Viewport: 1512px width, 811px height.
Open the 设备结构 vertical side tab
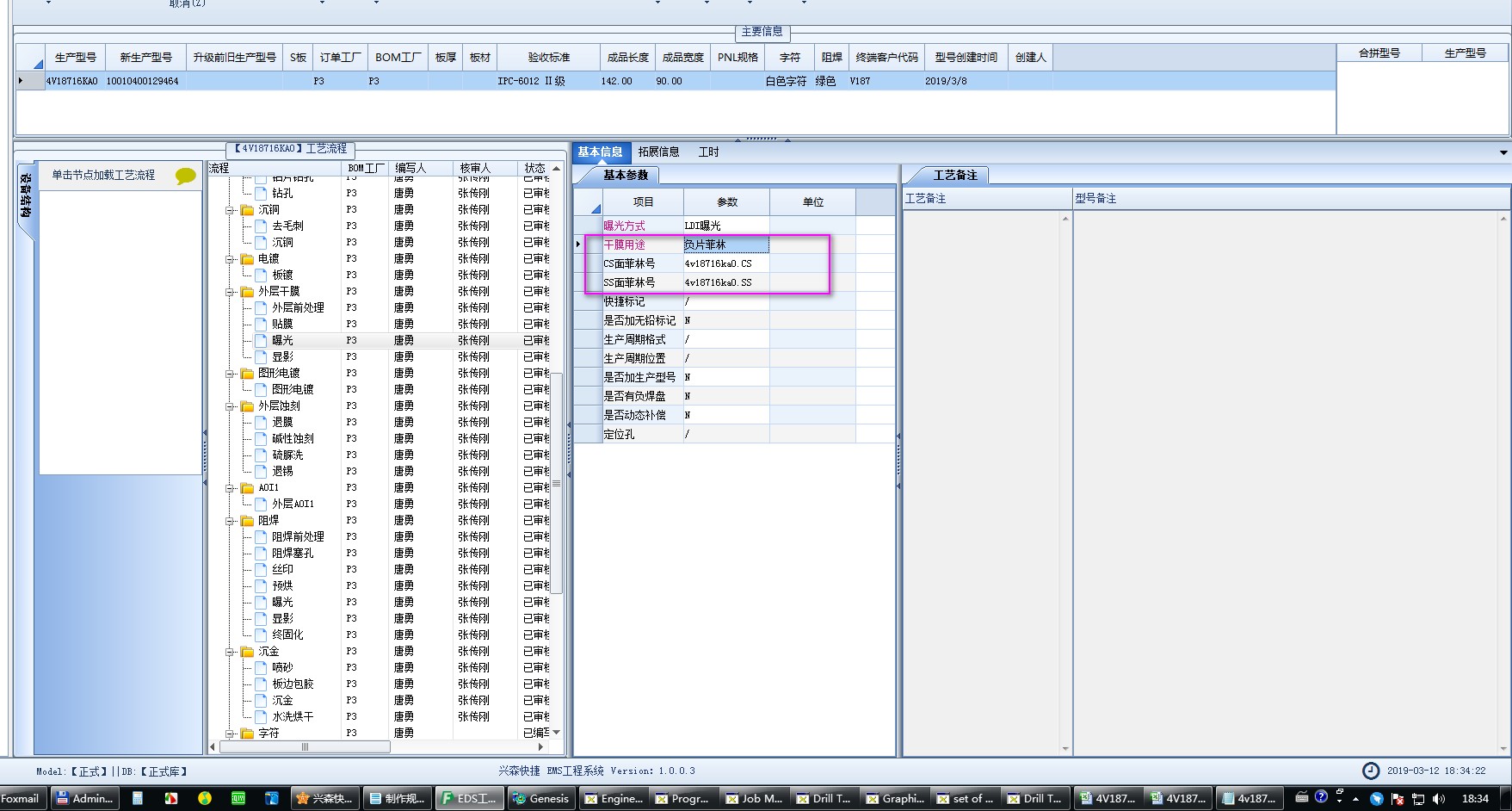(x=26, y=196)
